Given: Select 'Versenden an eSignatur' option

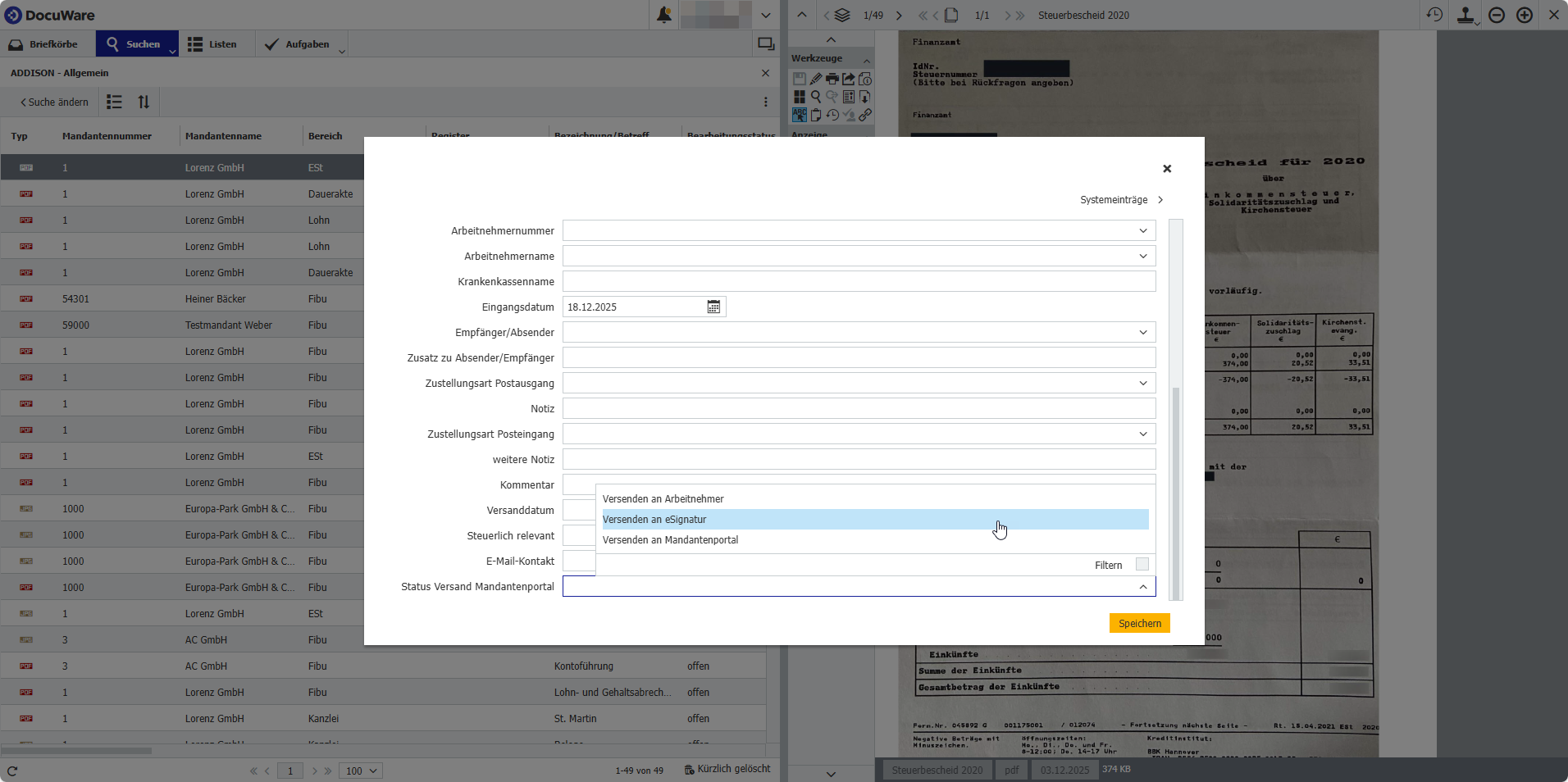Looking at the screenshot, I should [875, 520].
